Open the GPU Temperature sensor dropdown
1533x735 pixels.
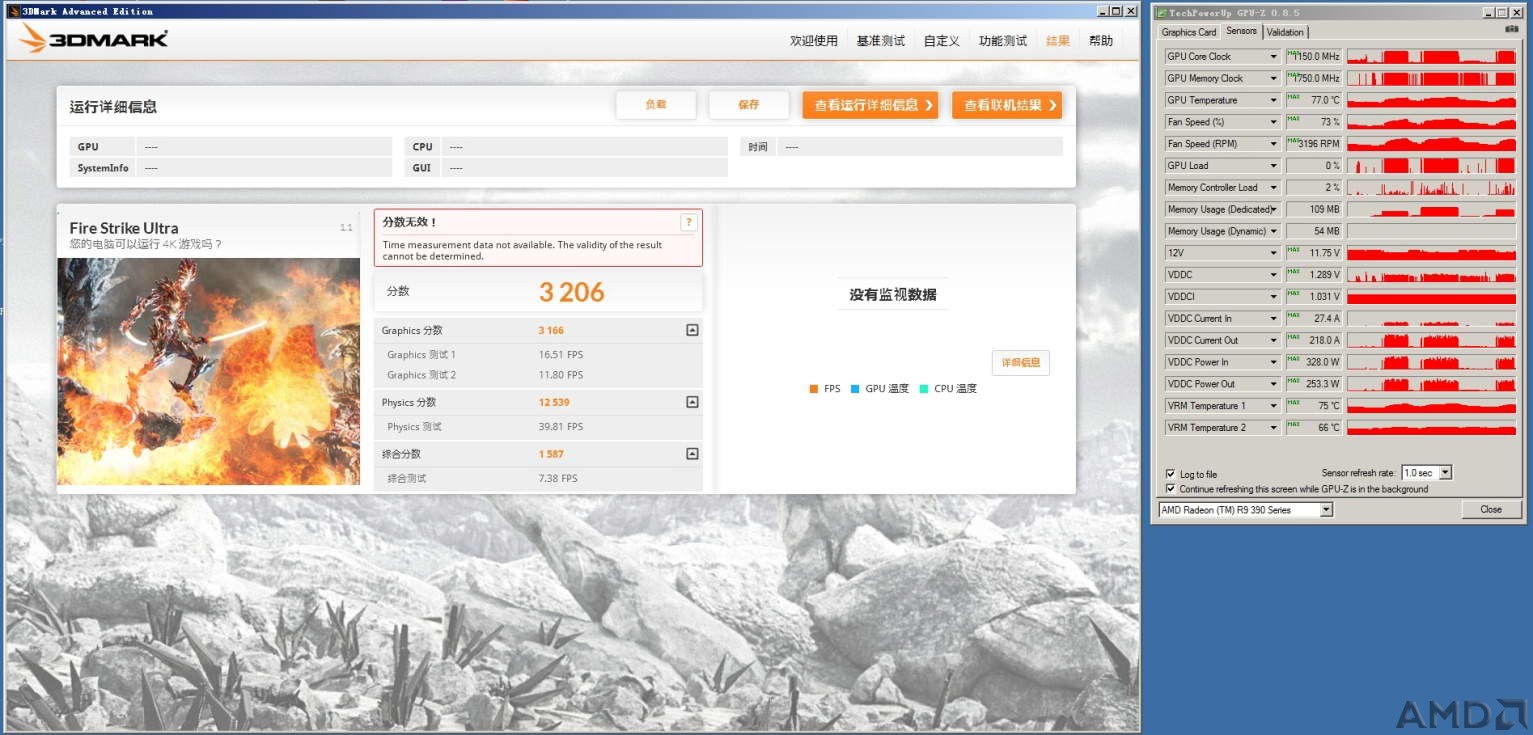(1274, 100)
